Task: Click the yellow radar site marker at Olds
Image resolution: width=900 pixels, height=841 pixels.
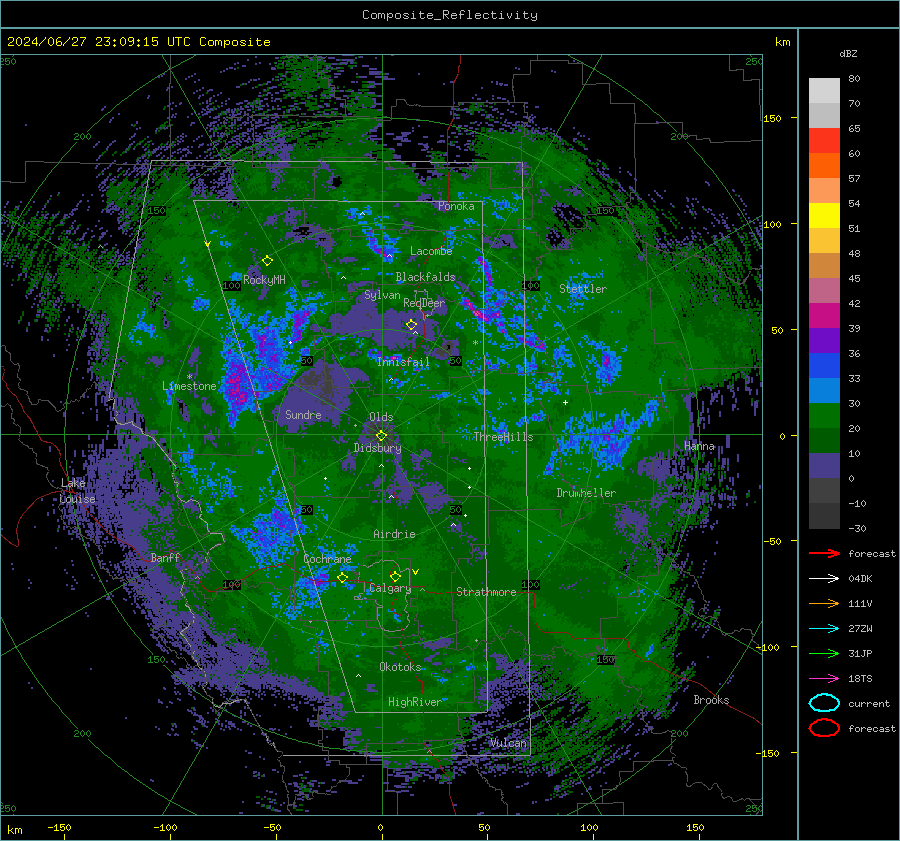Action: [x=381, y=436]
